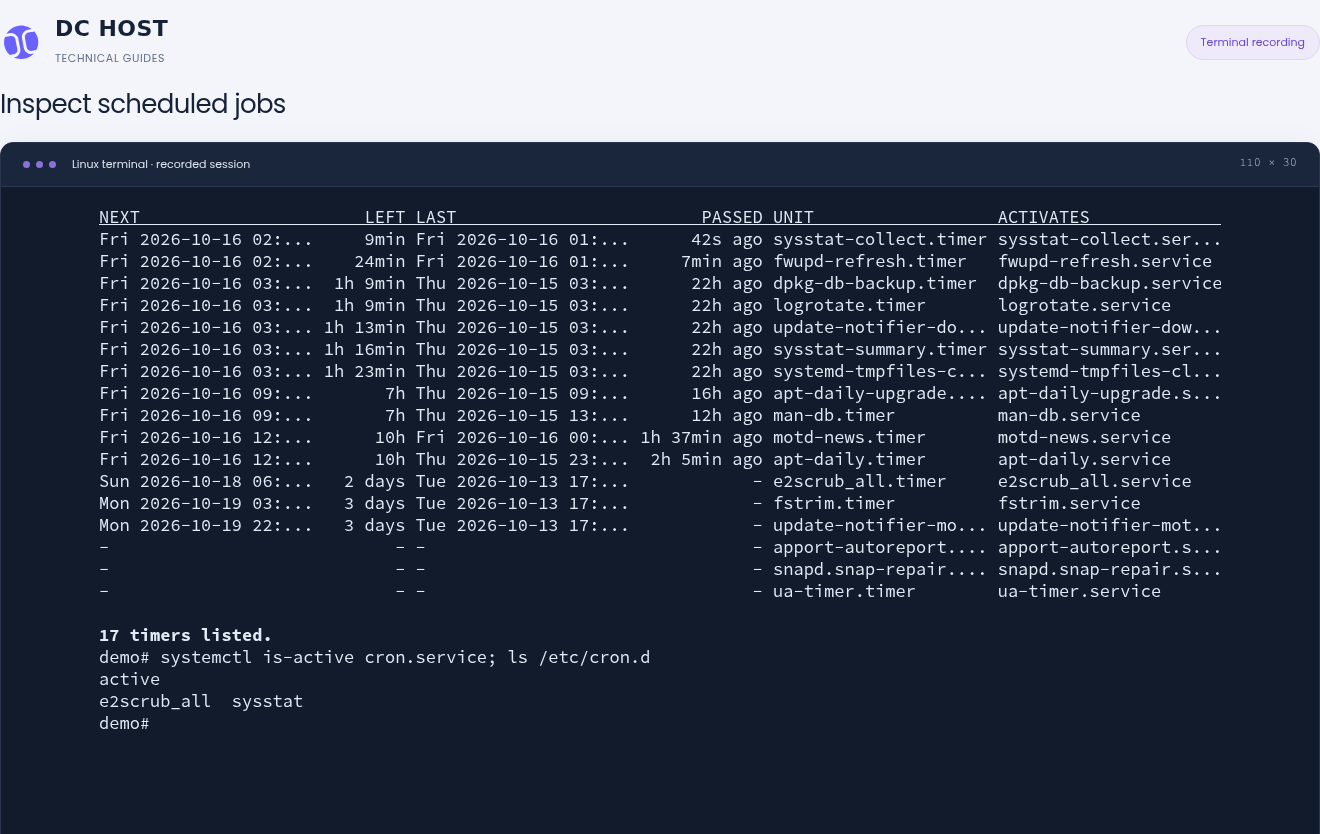Image resolution: width=1320 pixels, height=834 pixels.
Task: Click the 'systemctl is-active cron.service' command line
Action: 374,657
